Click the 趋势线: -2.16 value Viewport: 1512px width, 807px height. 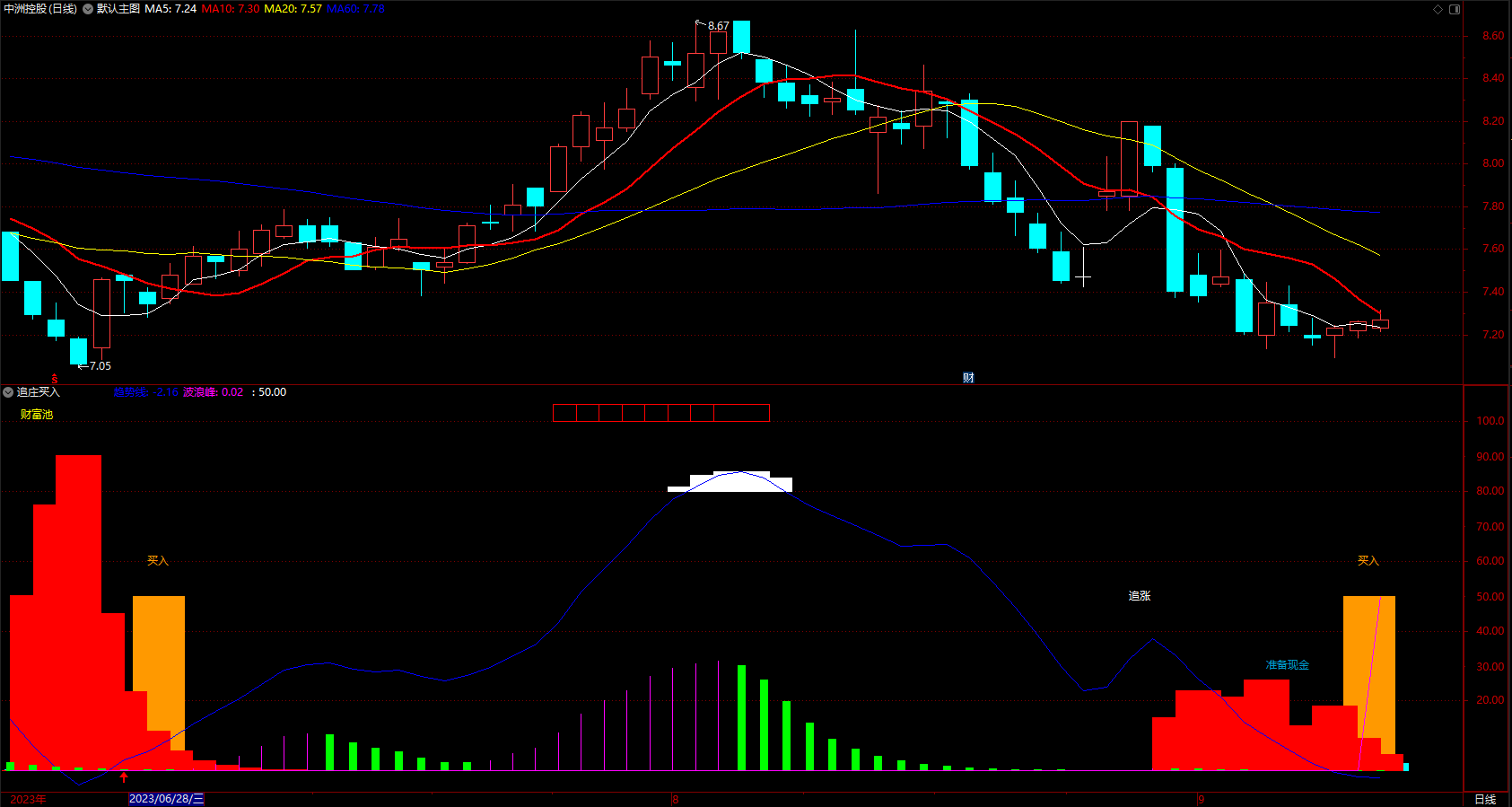tap(145, 392)
